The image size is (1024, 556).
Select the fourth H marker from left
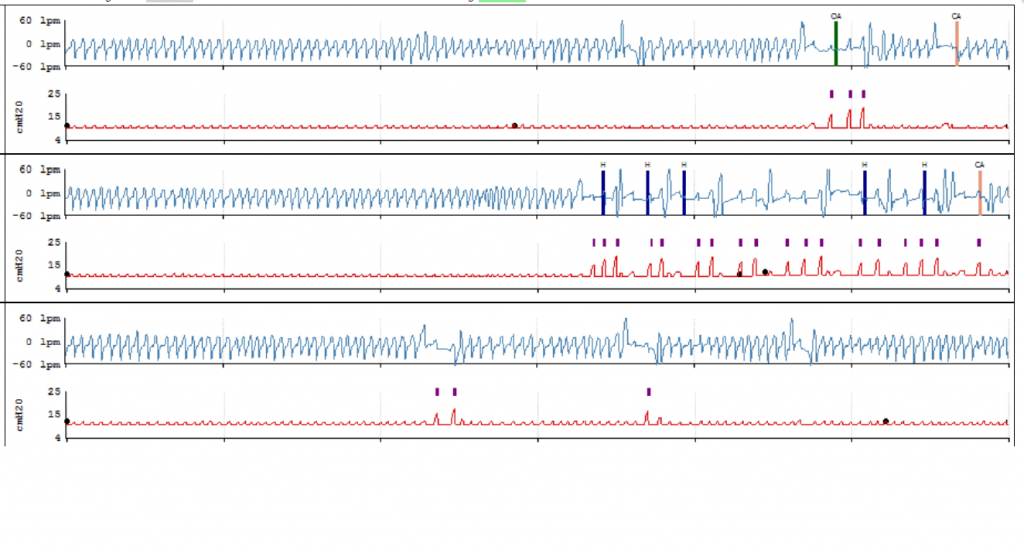pos(864,191)
